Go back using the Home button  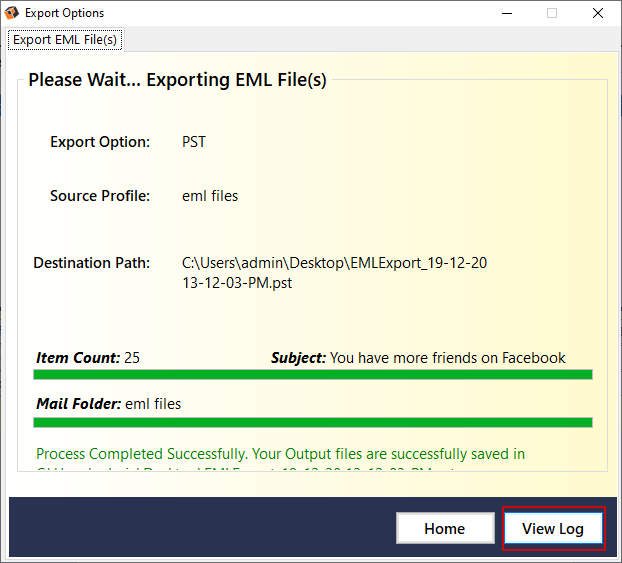tap(445, 528)
